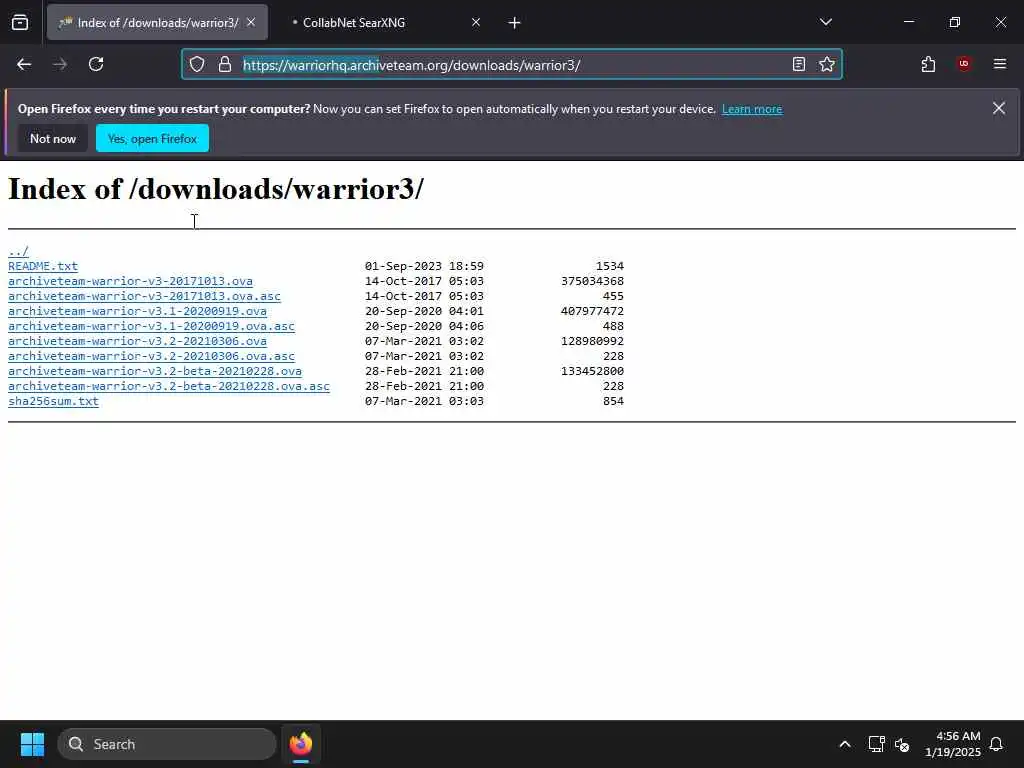Viewport: 1024px width, 768px height.
Task: Open the clock showing 4:56 AM
Action: [953, 744]
